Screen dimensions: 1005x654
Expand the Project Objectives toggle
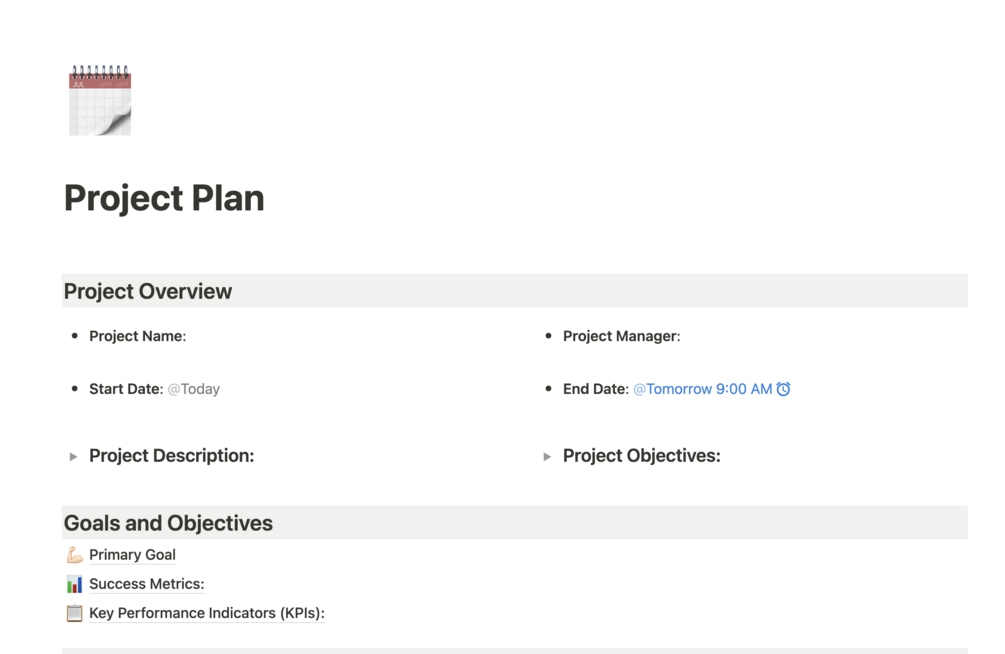pos(547,457)
